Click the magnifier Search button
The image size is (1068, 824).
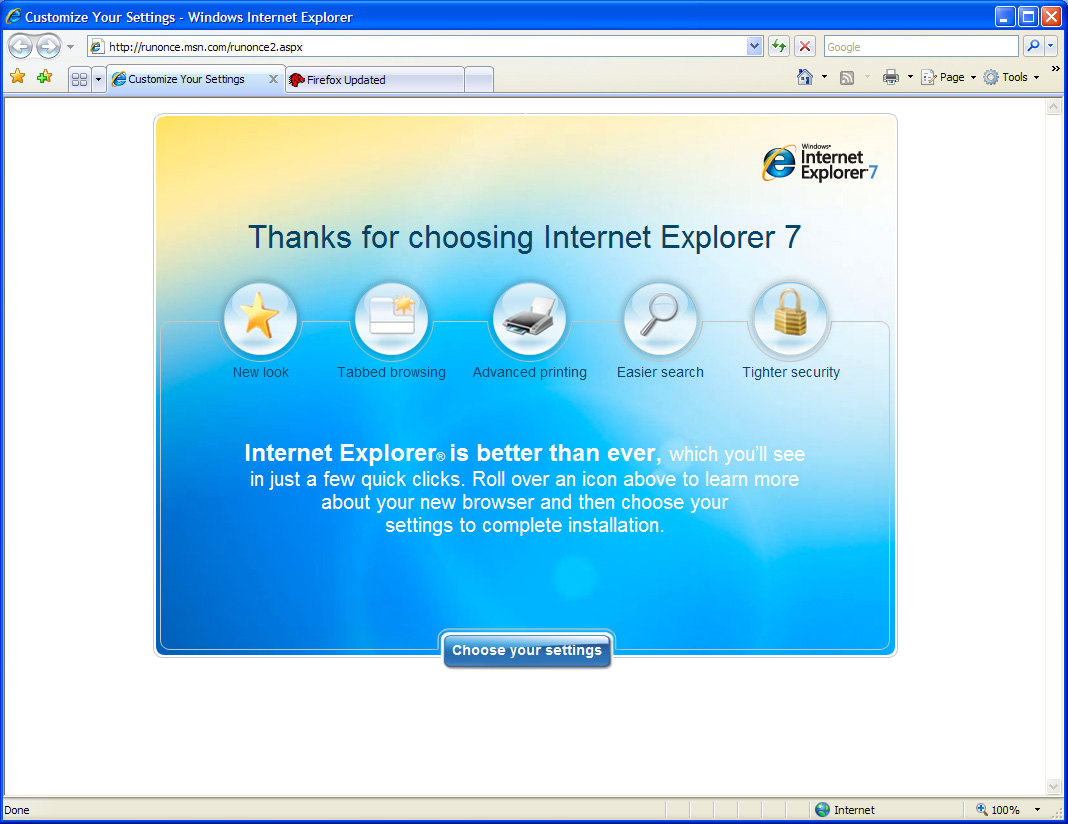(x=1033, y=46)
